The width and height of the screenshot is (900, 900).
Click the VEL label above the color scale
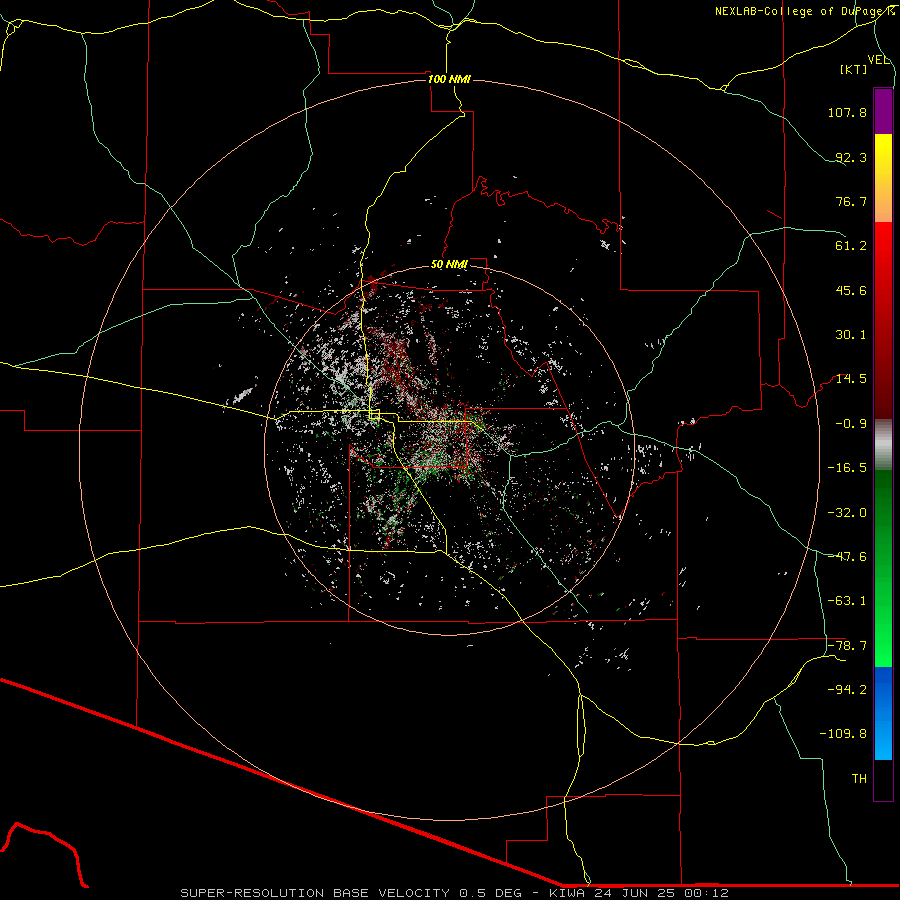pyautogui.click(x=878, y=60)
